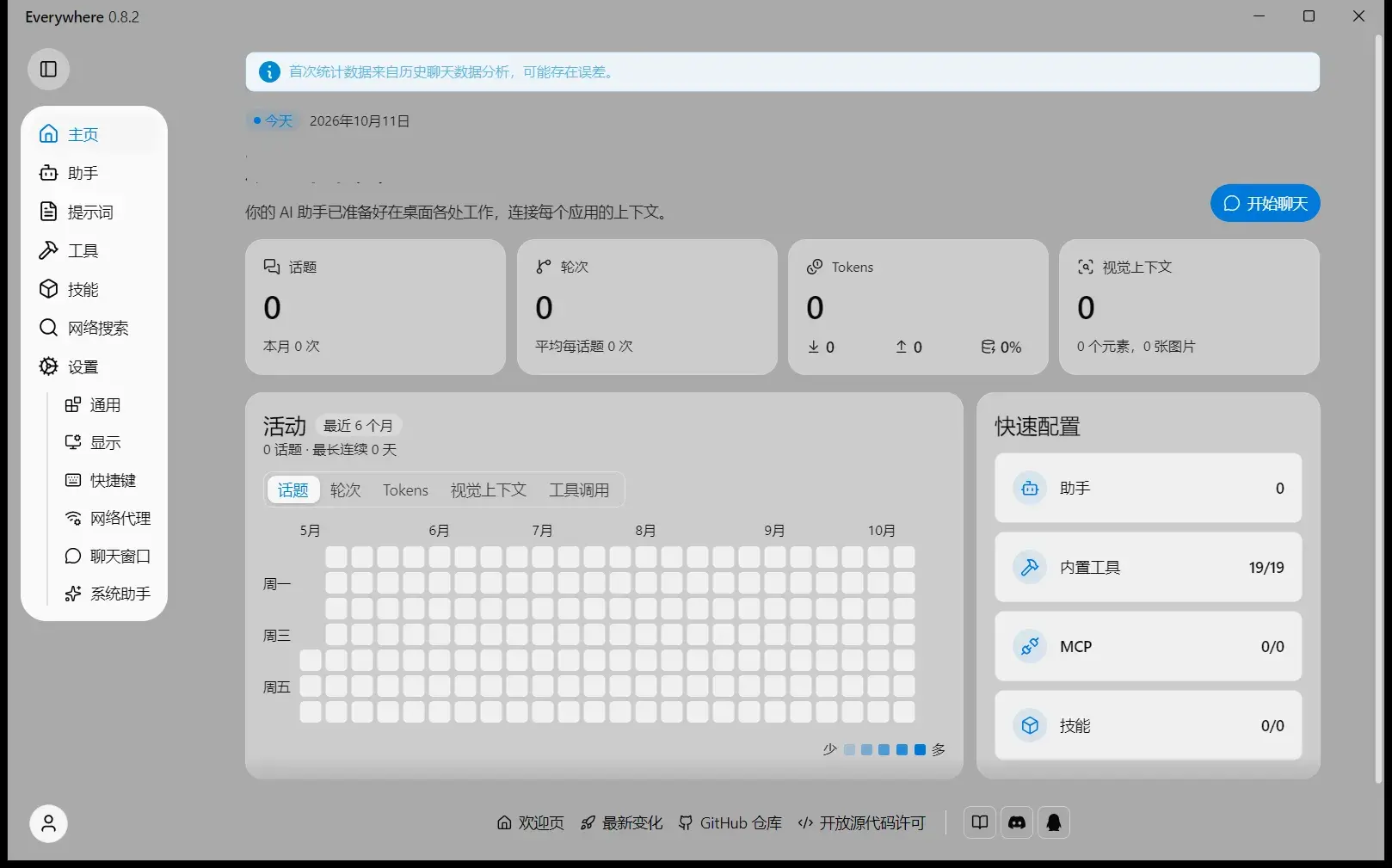
Task: Go to 主页 home page
Action: pos(94,134)
